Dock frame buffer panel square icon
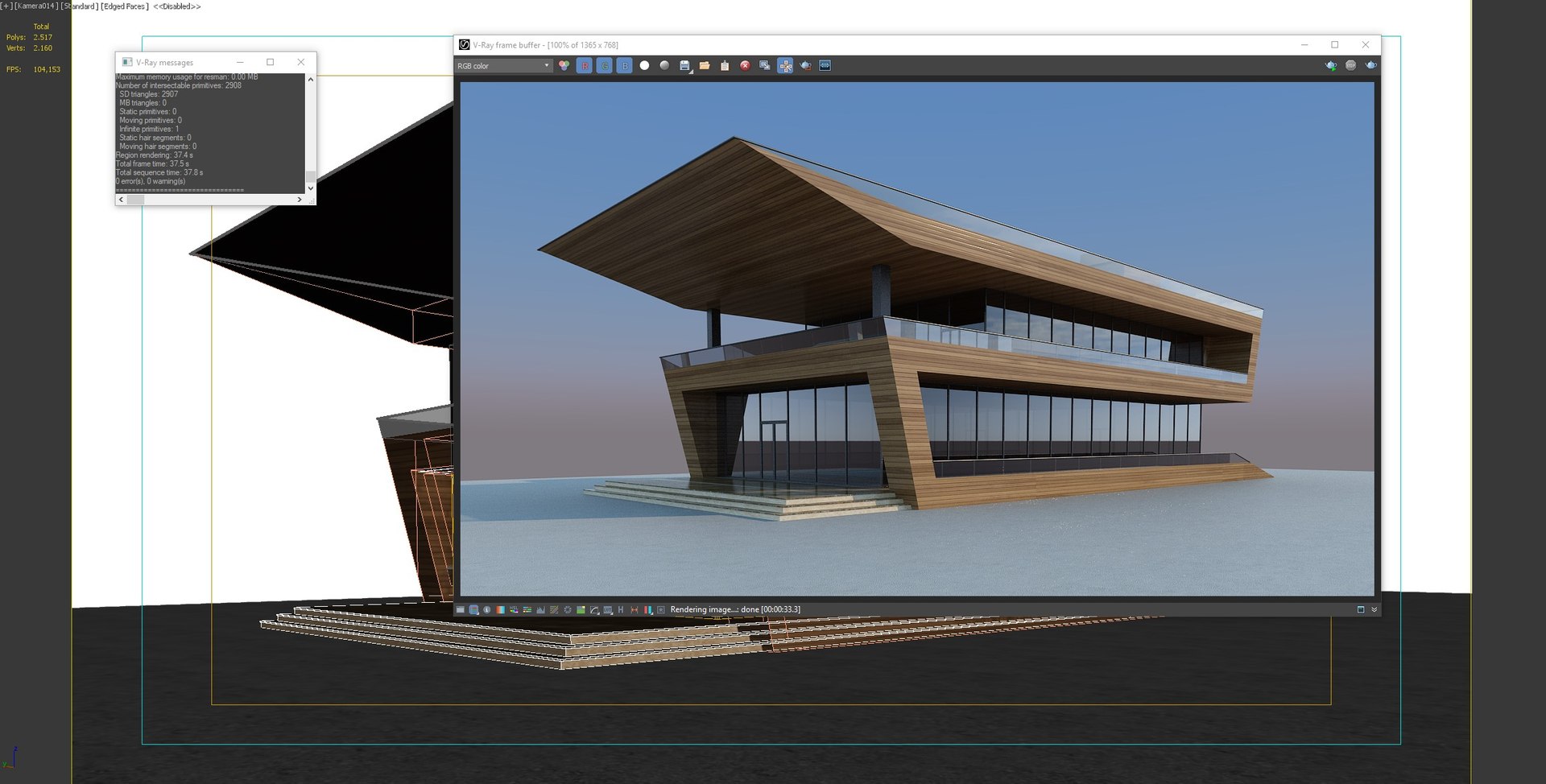Image resolution: width=1546 pixels, height=784 pixels. 1361,610
